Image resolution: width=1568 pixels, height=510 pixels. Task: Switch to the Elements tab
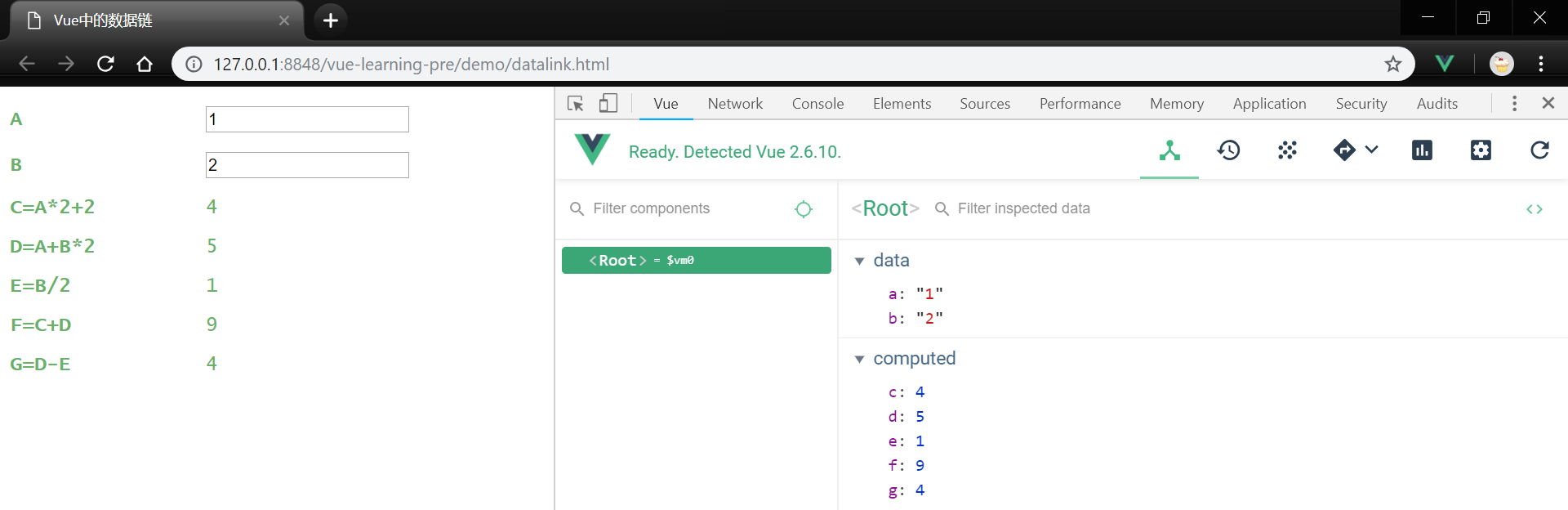[x=902, y=104]
